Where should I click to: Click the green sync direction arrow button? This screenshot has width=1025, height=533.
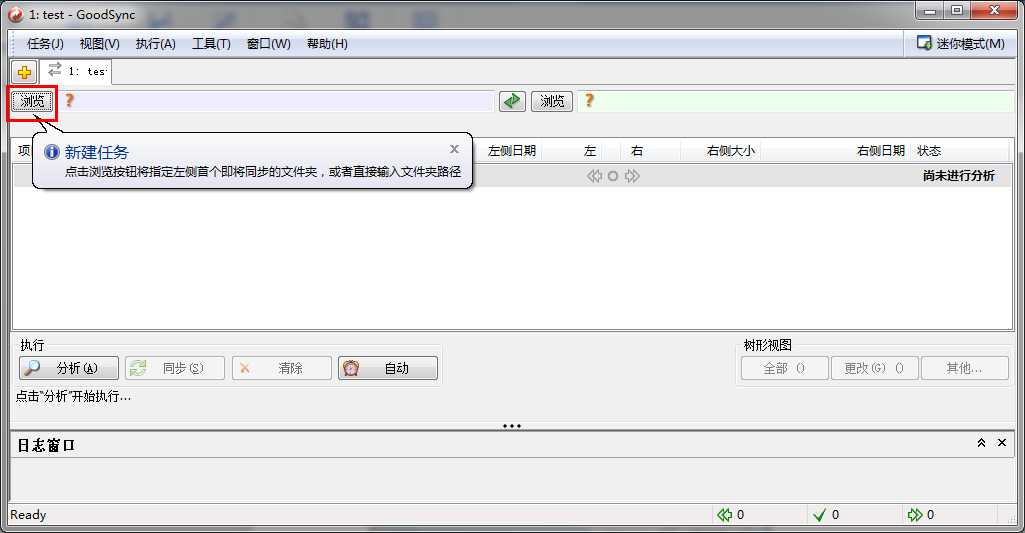pyautogui.click(x=512, y=101)
